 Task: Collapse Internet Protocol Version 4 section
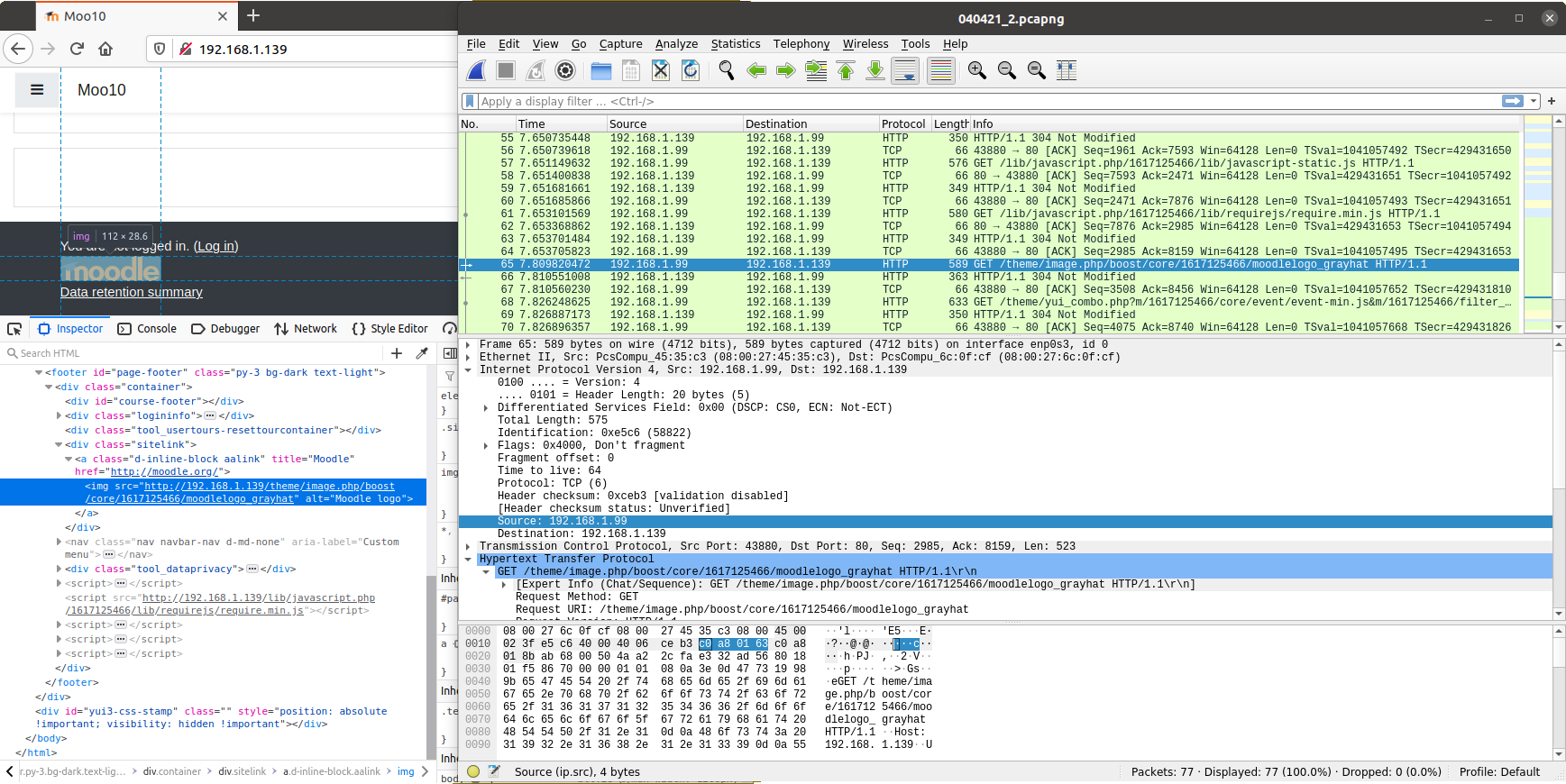tap(468, 369)
